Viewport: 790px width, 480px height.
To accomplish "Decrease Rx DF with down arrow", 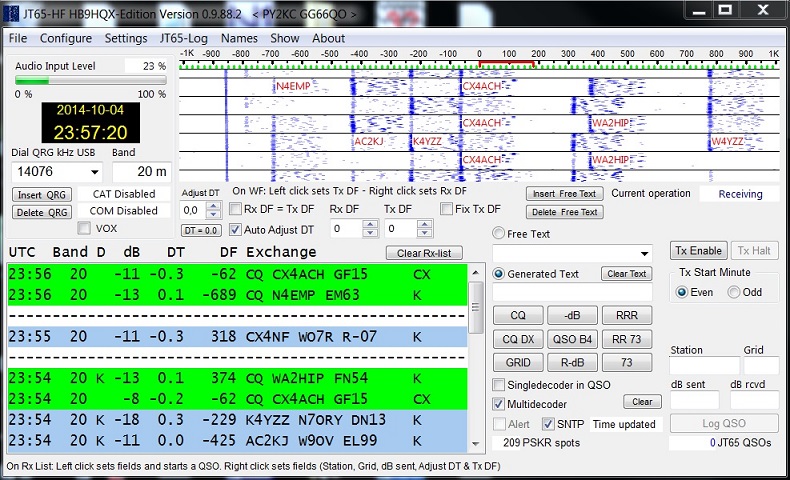I will [370, 233].
